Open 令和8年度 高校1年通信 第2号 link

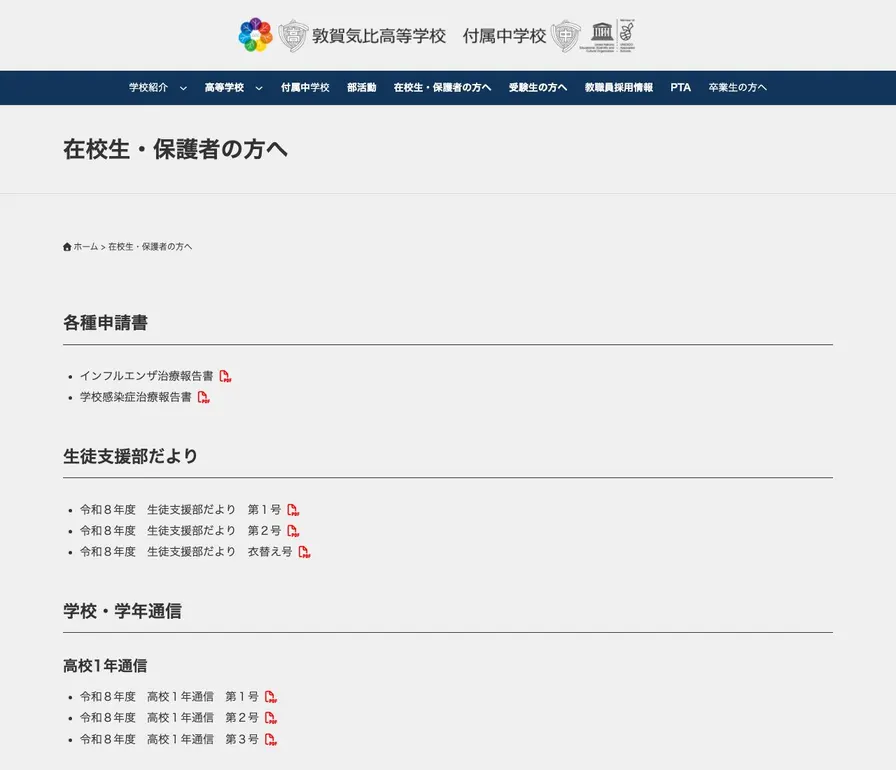(x=169, y=718)
